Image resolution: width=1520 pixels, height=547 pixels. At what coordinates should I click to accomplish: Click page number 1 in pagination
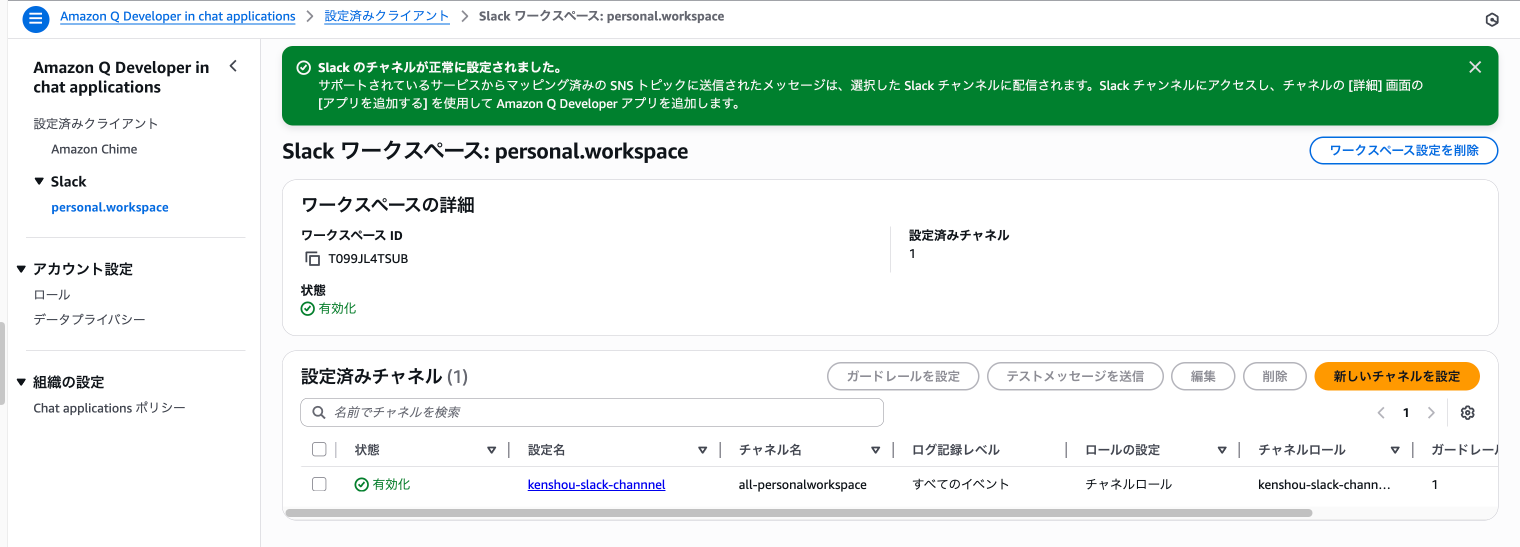1406,413
